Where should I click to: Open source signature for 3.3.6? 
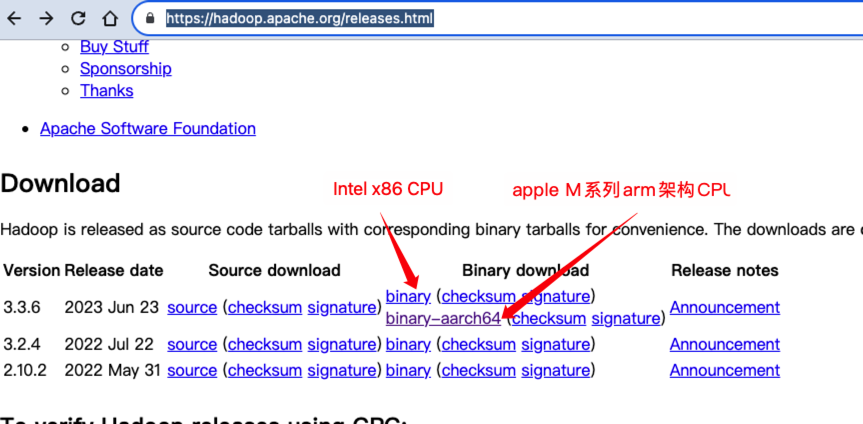(341, 307)
